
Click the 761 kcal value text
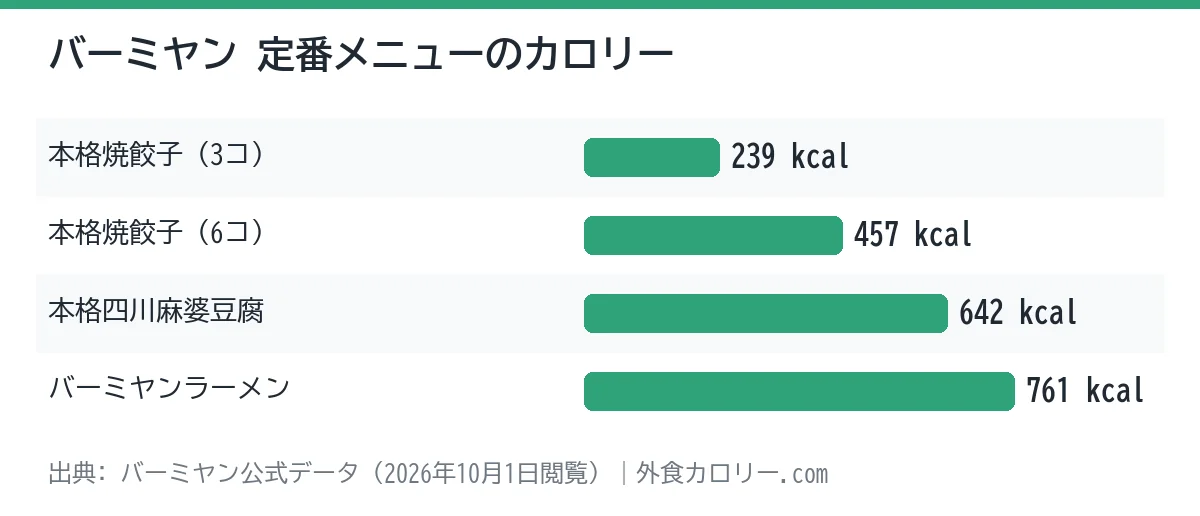1085,391
